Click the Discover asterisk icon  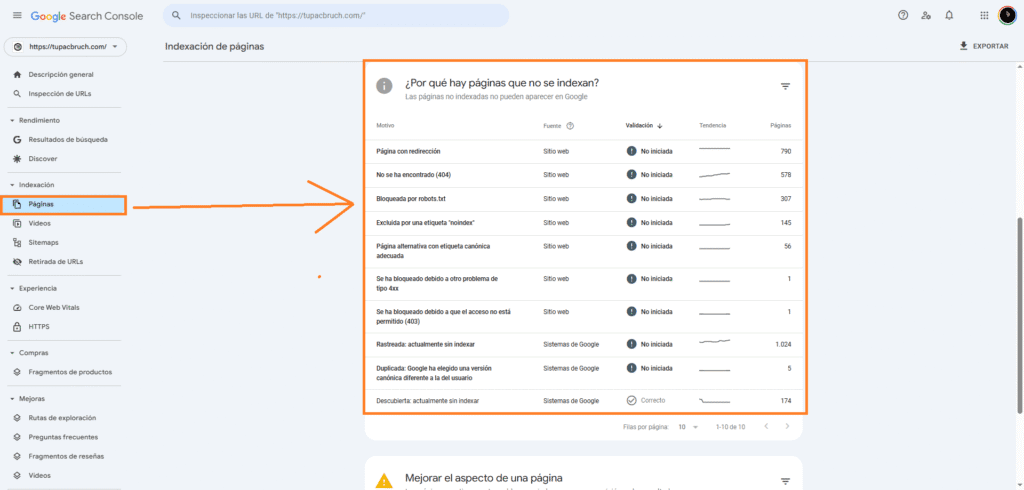(17, 158)
